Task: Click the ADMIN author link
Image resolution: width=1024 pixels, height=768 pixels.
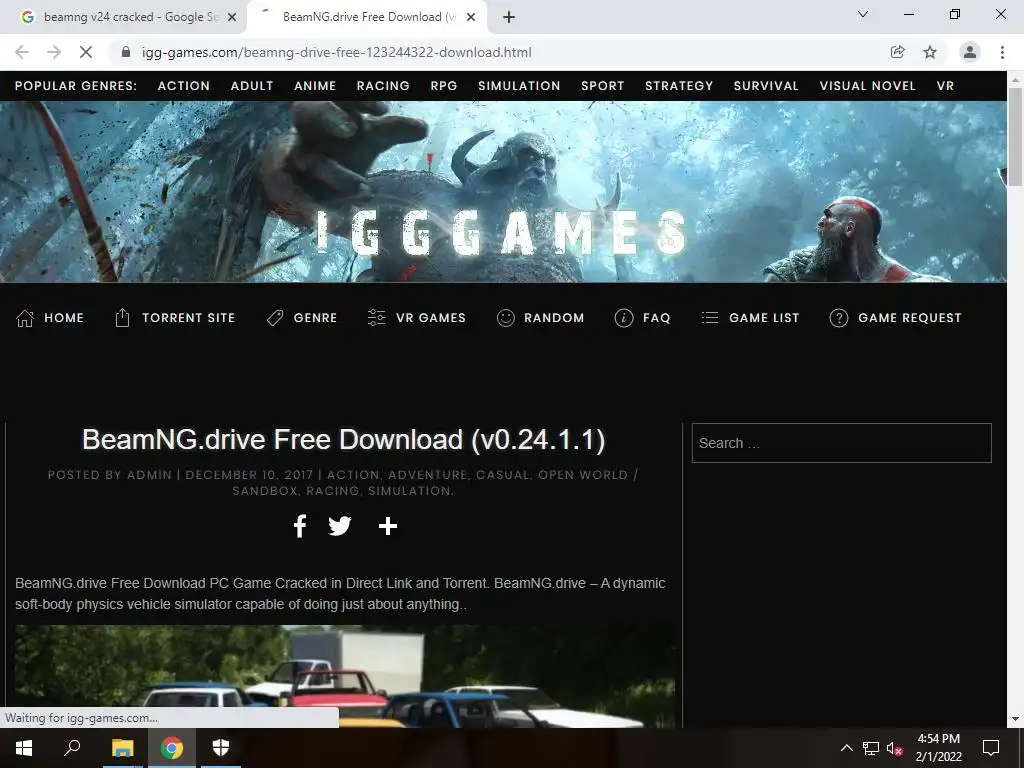Action: click(x=150, y=475)
